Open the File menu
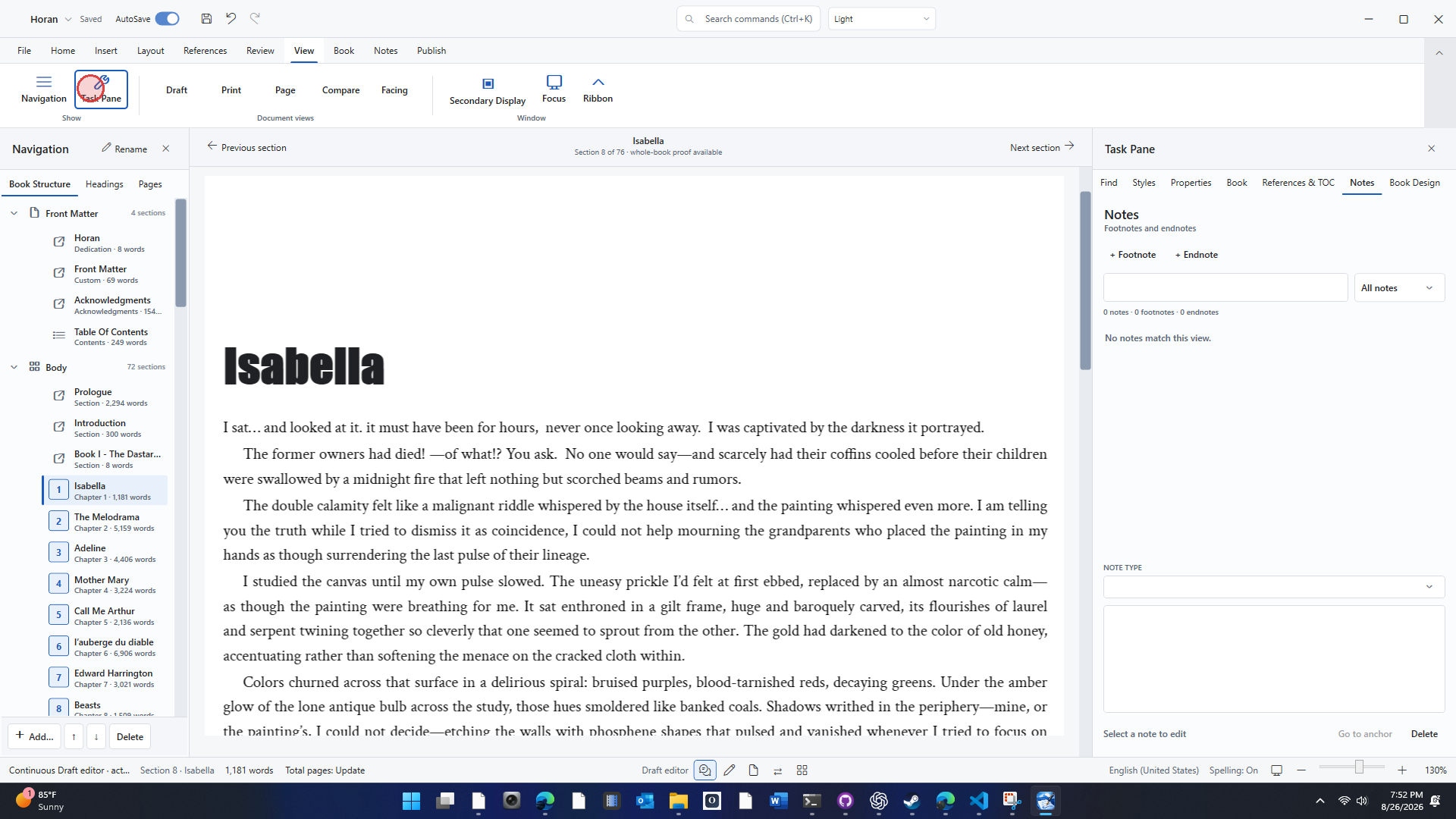Viewport: 1456px width, 819px height. pos(24,51)
